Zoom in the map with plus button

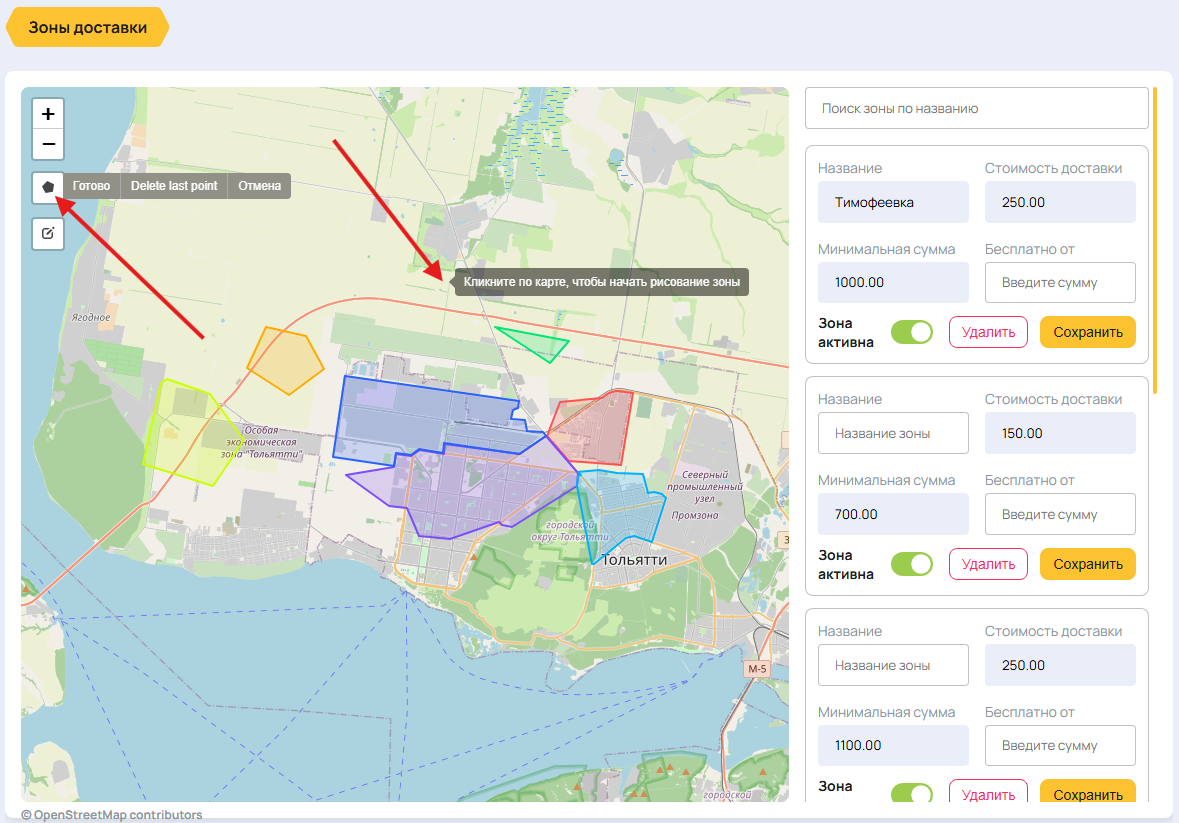pyautogui.click(x=48, y=114)
